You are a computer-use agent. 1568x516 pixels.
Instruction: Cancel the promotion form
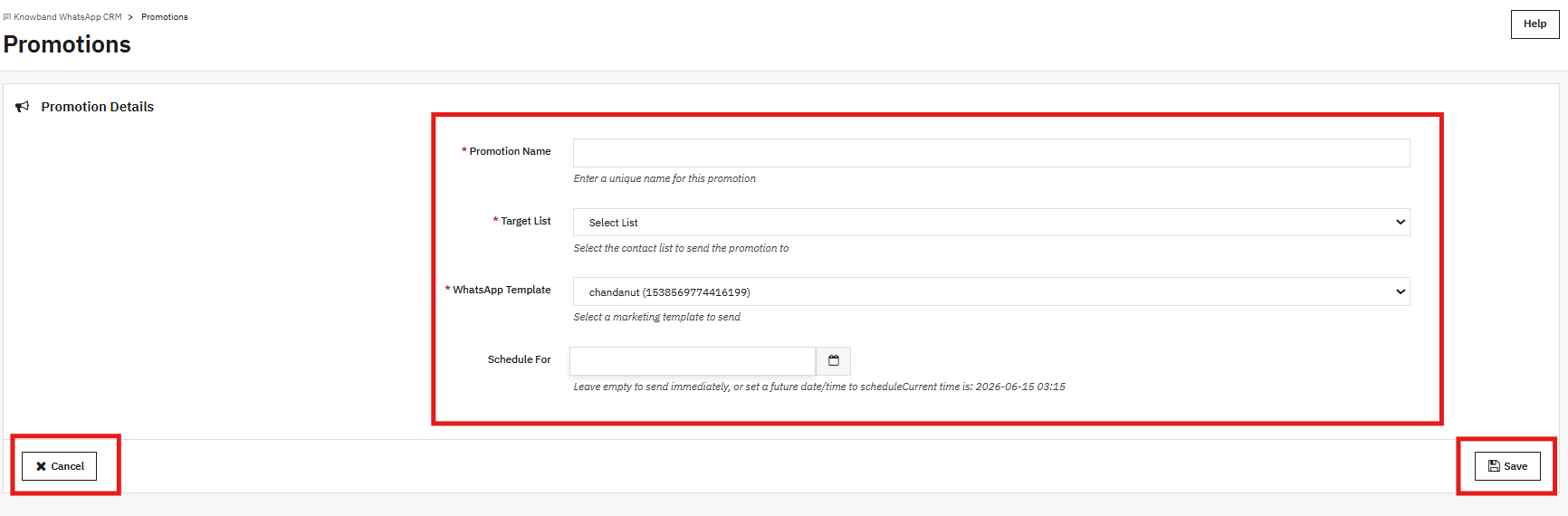60,466
